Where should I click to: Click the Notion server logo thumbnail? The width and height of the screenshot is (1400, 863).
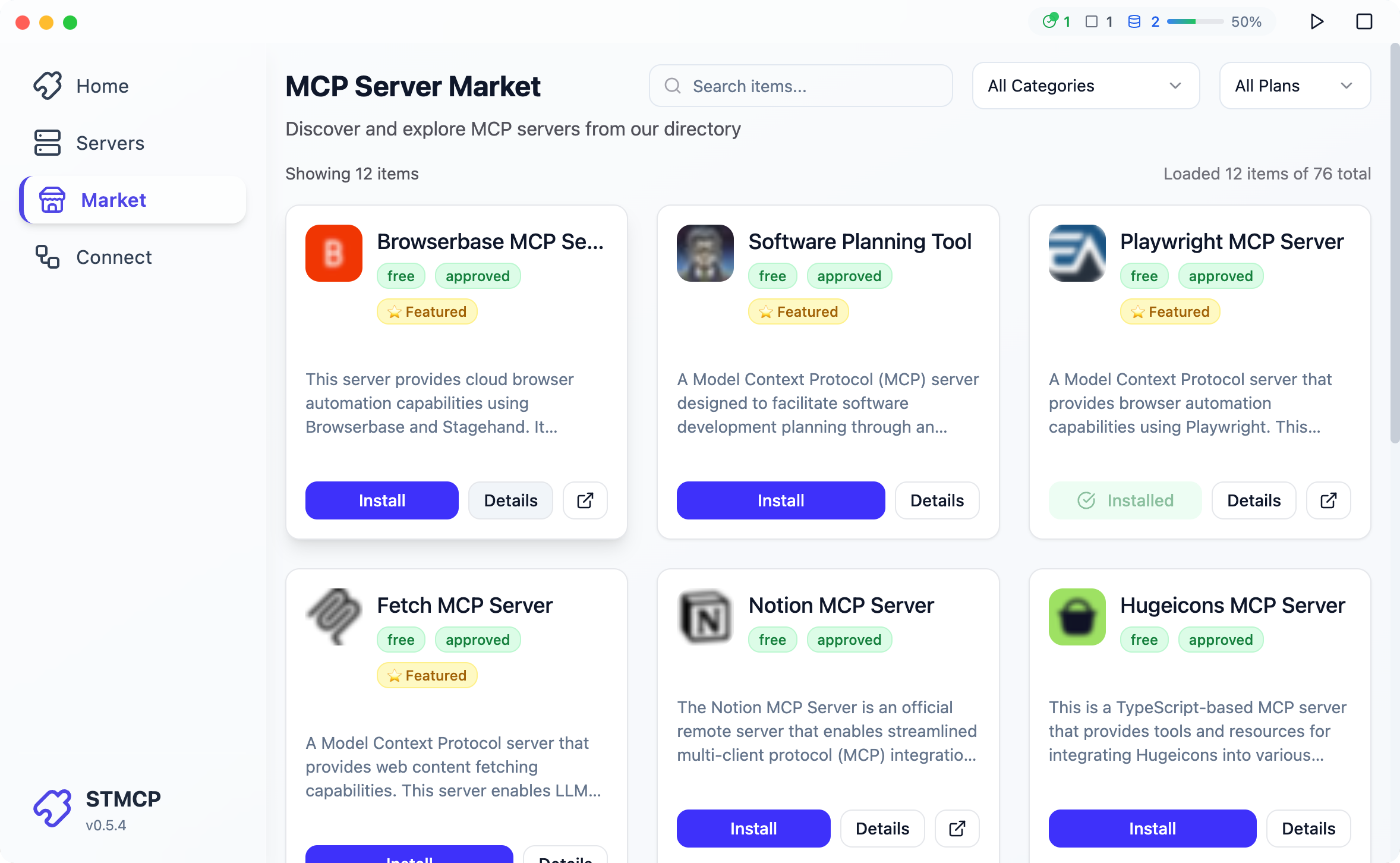(705, 617)
